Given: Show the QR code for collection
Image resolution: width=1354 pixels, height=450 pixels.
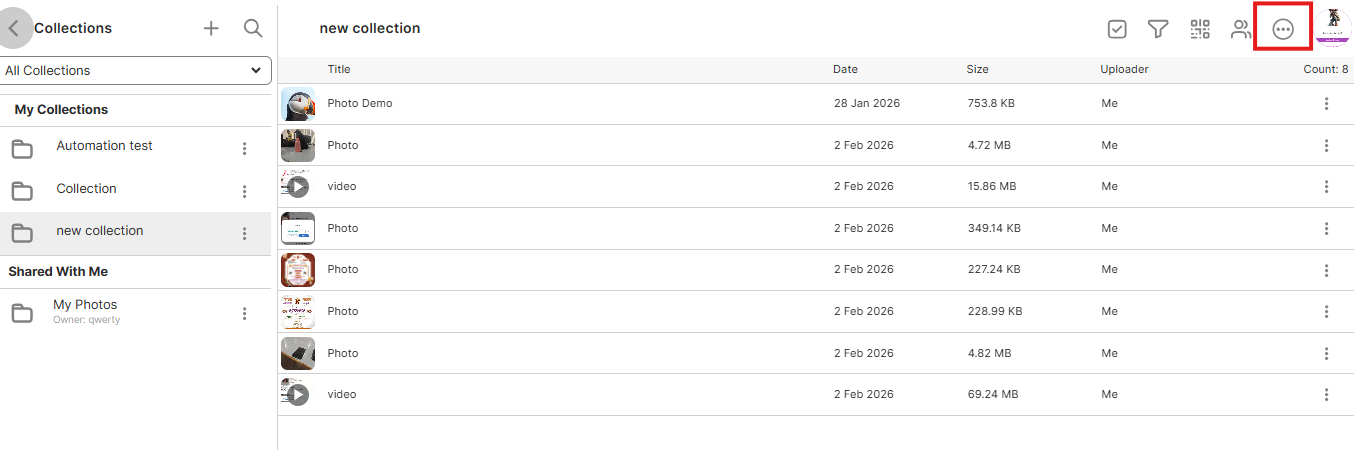Looking at the screenshot, I should (1200, 30).
